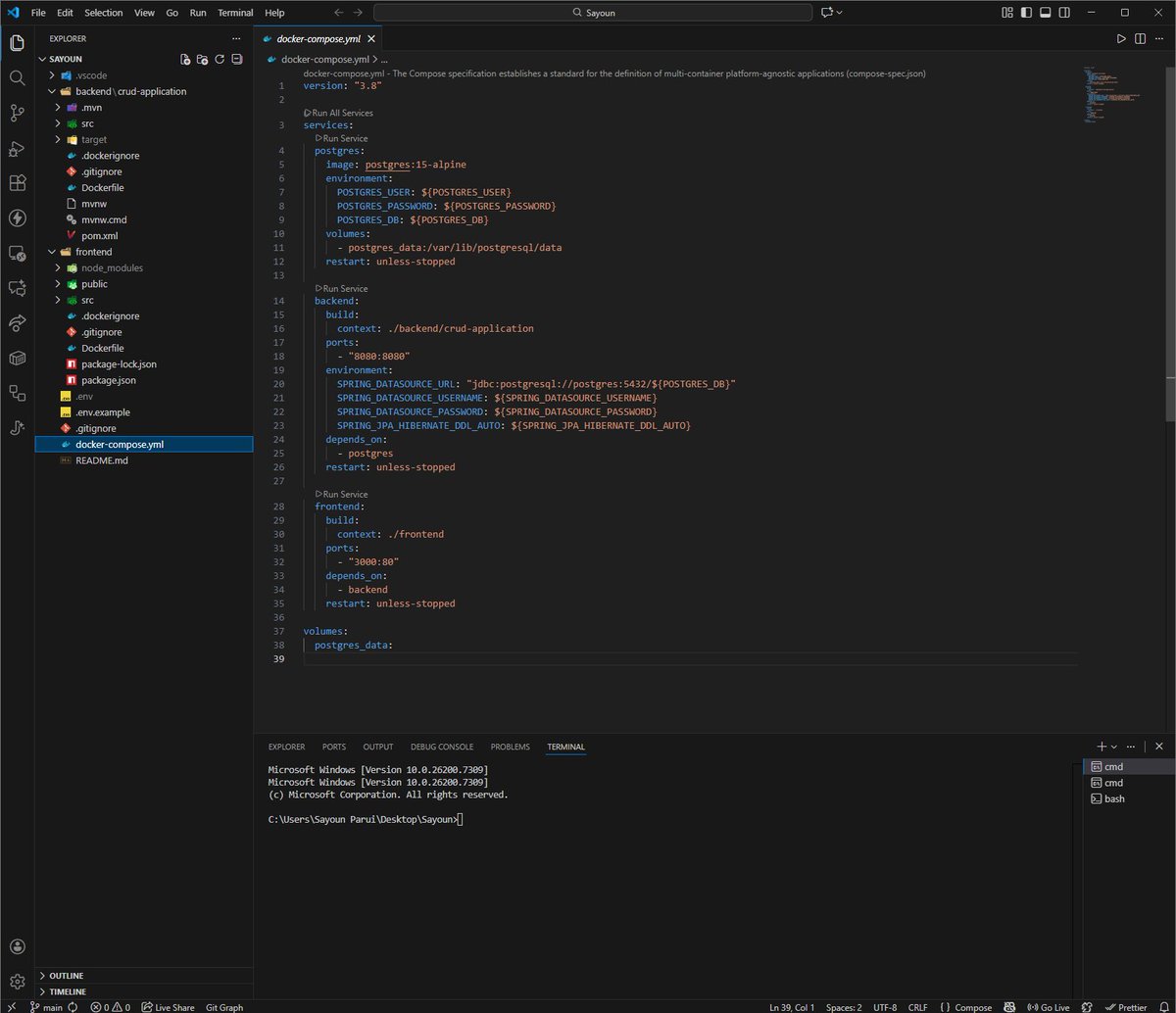1176x1013 pixels.
Task: Open the Manage gear icon
Action: [17, 982]
